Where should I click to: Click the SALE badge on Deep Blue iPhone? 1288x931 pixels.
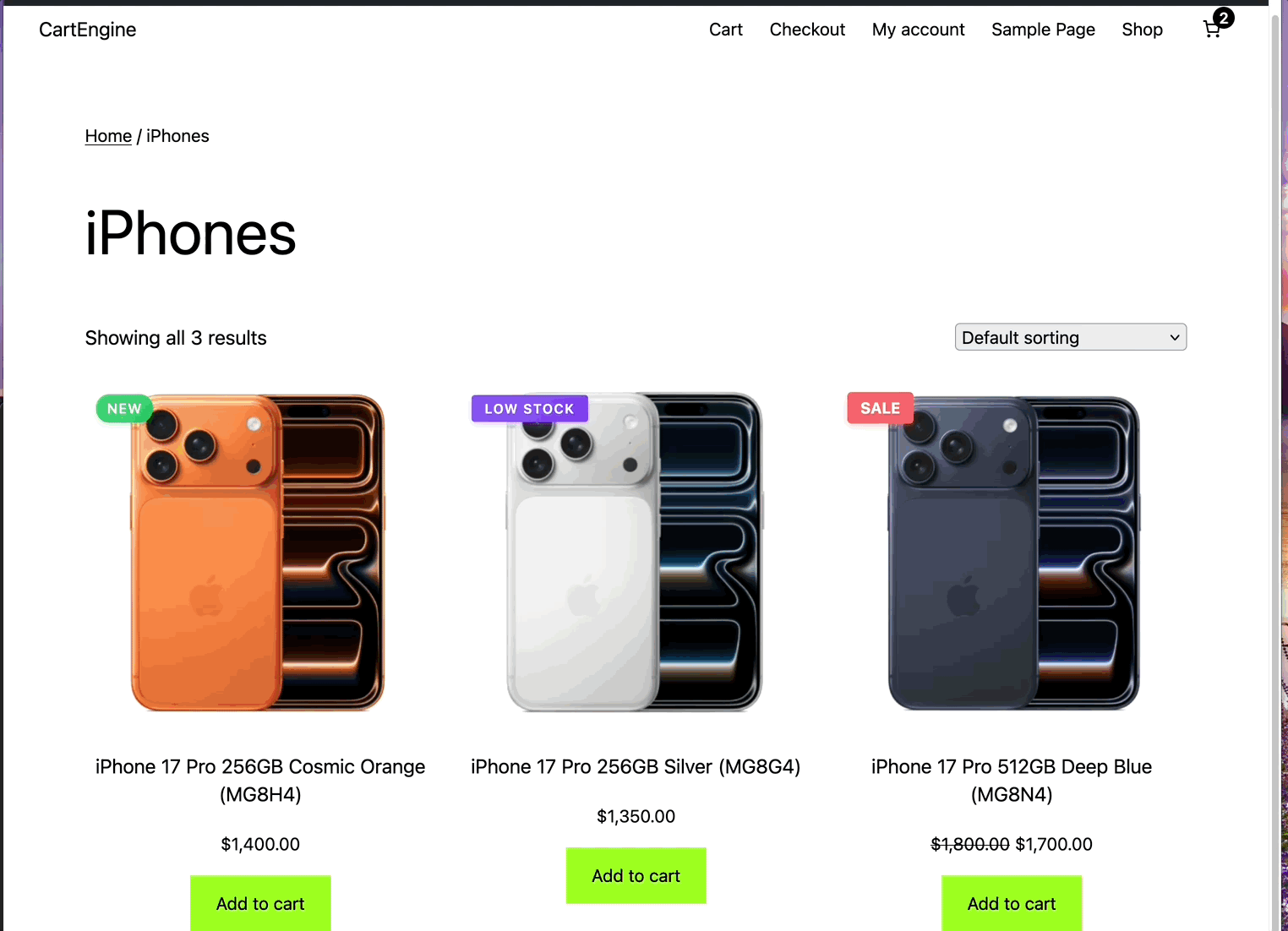[880, 408]
